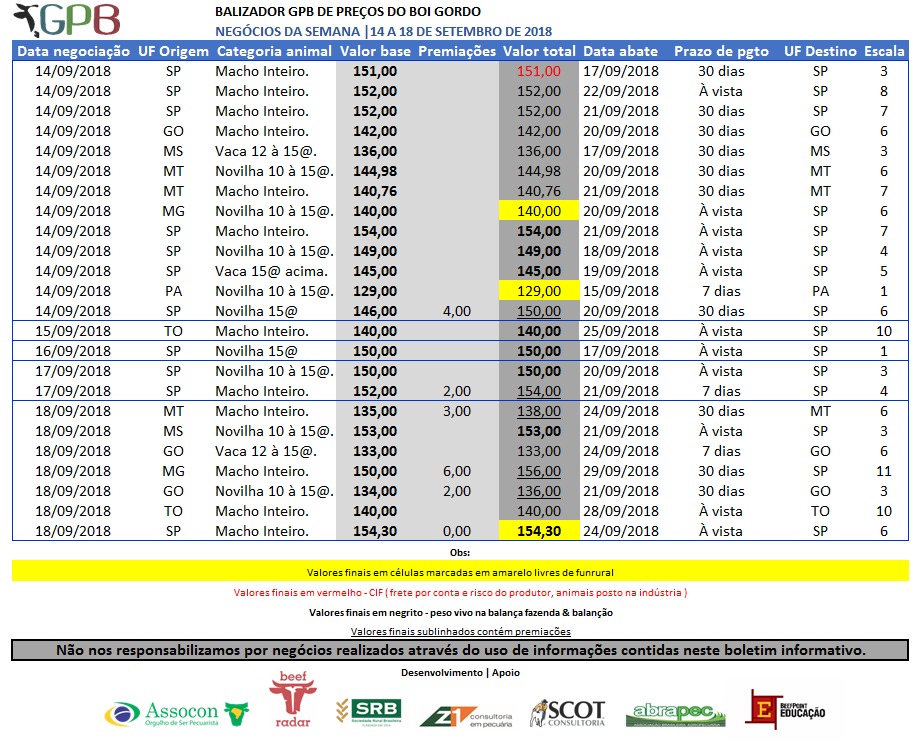Screen dimensions: 921x741
Task: Select the underlined 156,00 total value
Action: click(539, 471)
